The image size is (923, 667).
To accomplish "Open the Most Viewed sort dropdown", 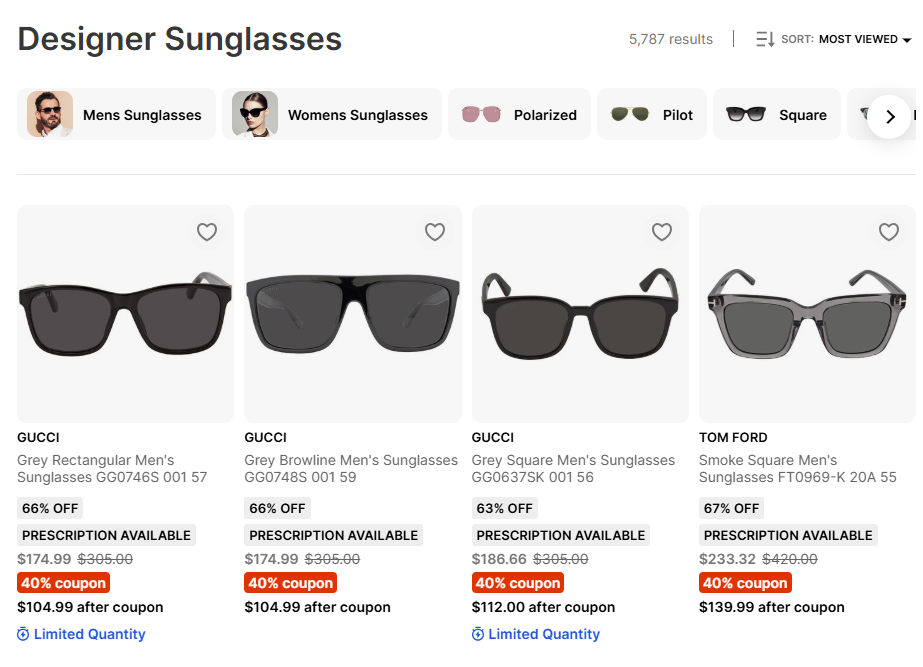I will pos(864,40).
